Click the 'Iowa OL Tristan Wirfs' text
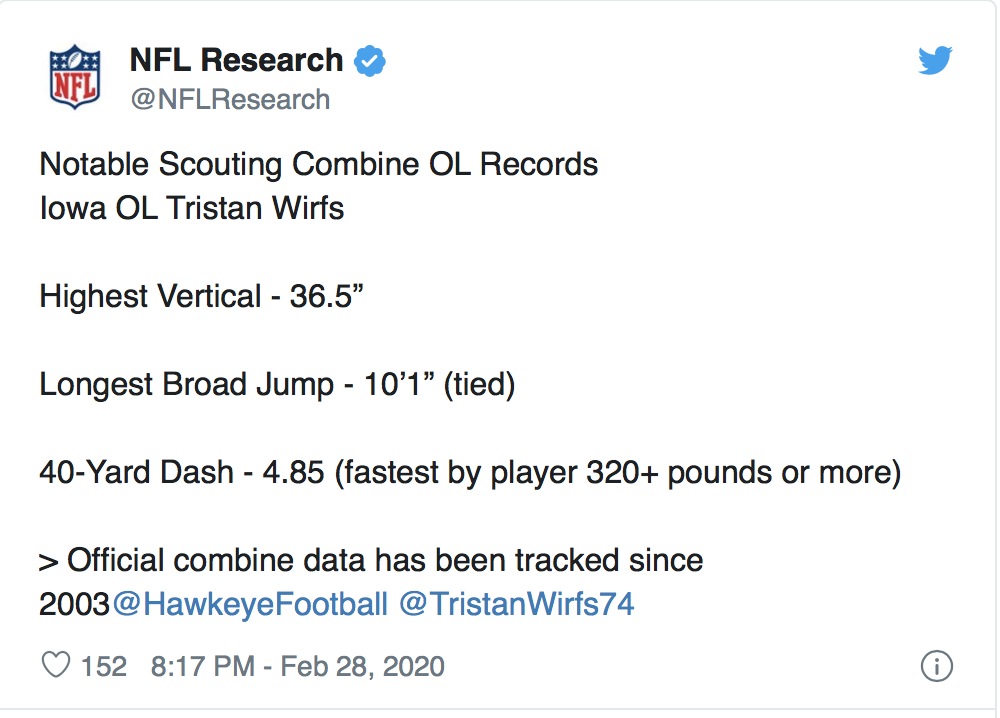1000x718 pixels. click(x=192, y=208)
